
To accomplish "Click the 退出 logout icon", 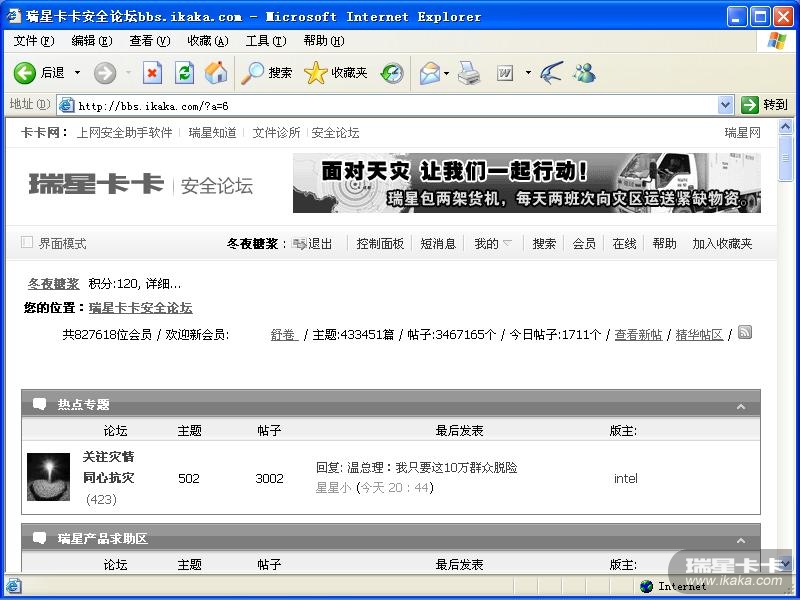I will 299,244.
